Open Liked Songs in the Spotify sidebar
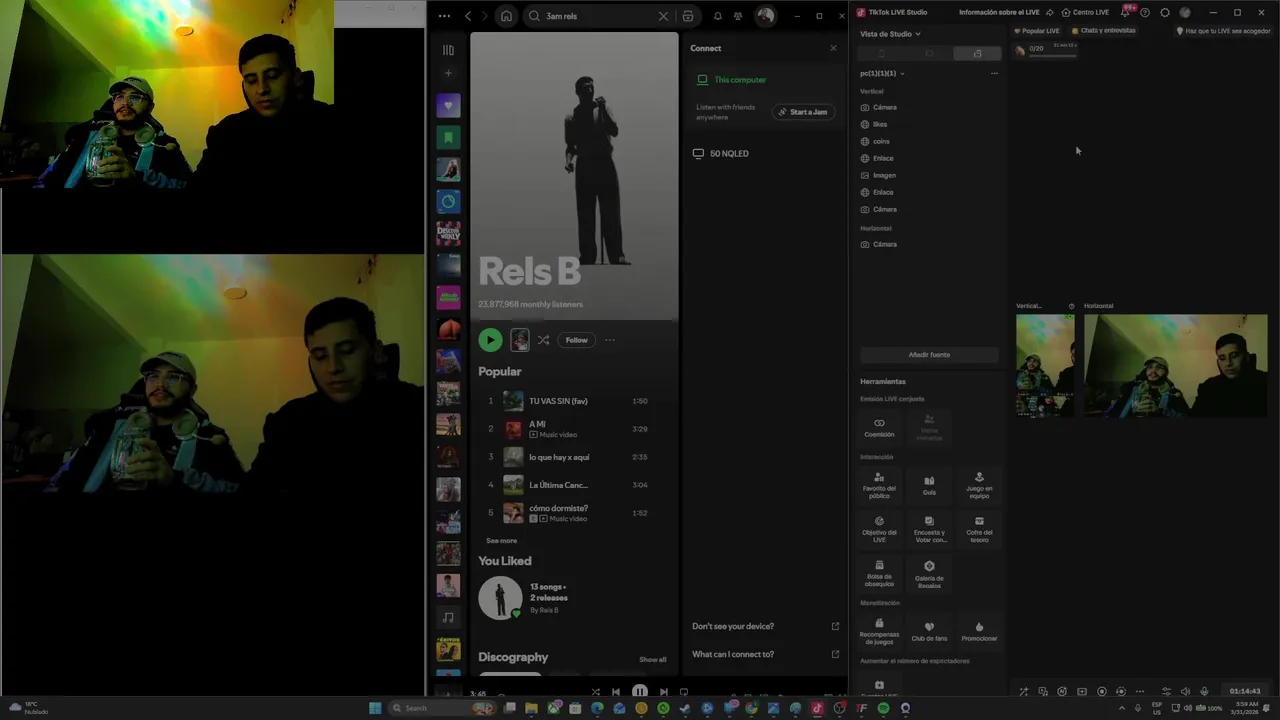The height and width of the screenshot is (720, 1280). (448, 105)
